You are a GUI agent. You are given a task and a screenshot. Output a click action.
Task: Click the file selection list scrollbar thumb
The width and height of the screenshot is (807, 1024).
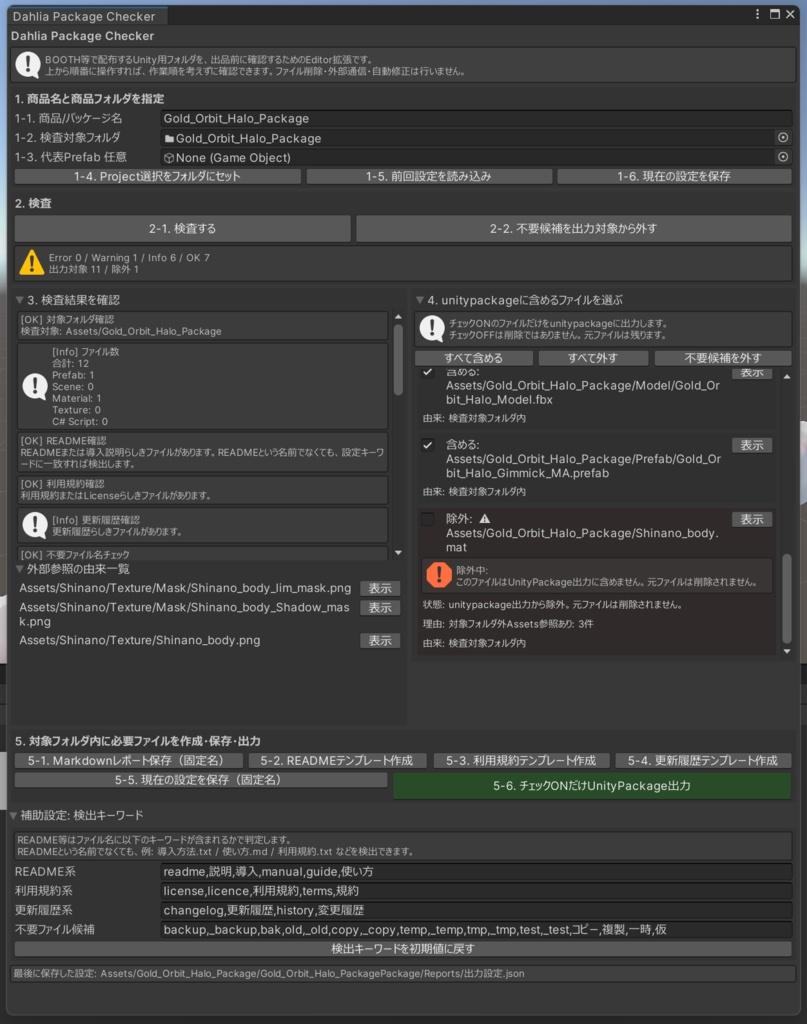point(787,599)
